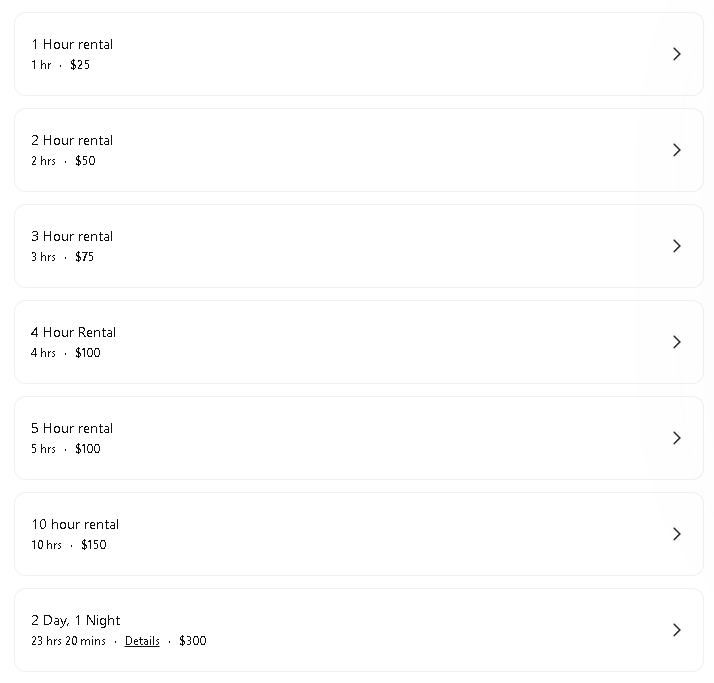Select the 5 Hour rental heading
714x683 pixels.
72,428
